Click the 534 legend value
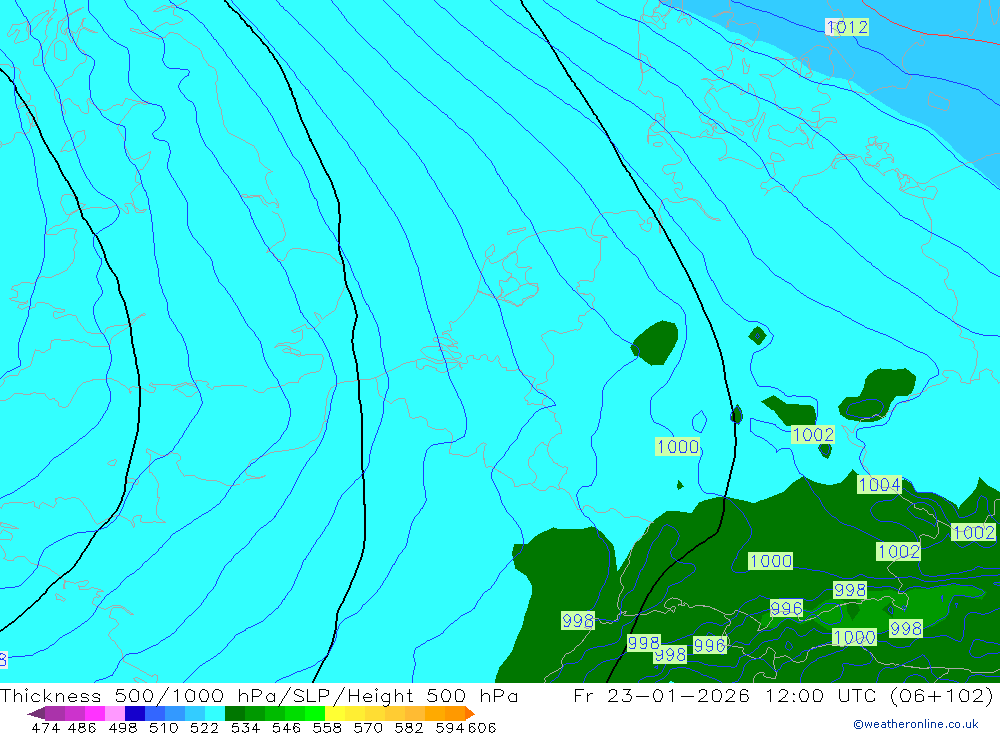Viewport: 1000px width, 733px height. (x=245, y=727)
